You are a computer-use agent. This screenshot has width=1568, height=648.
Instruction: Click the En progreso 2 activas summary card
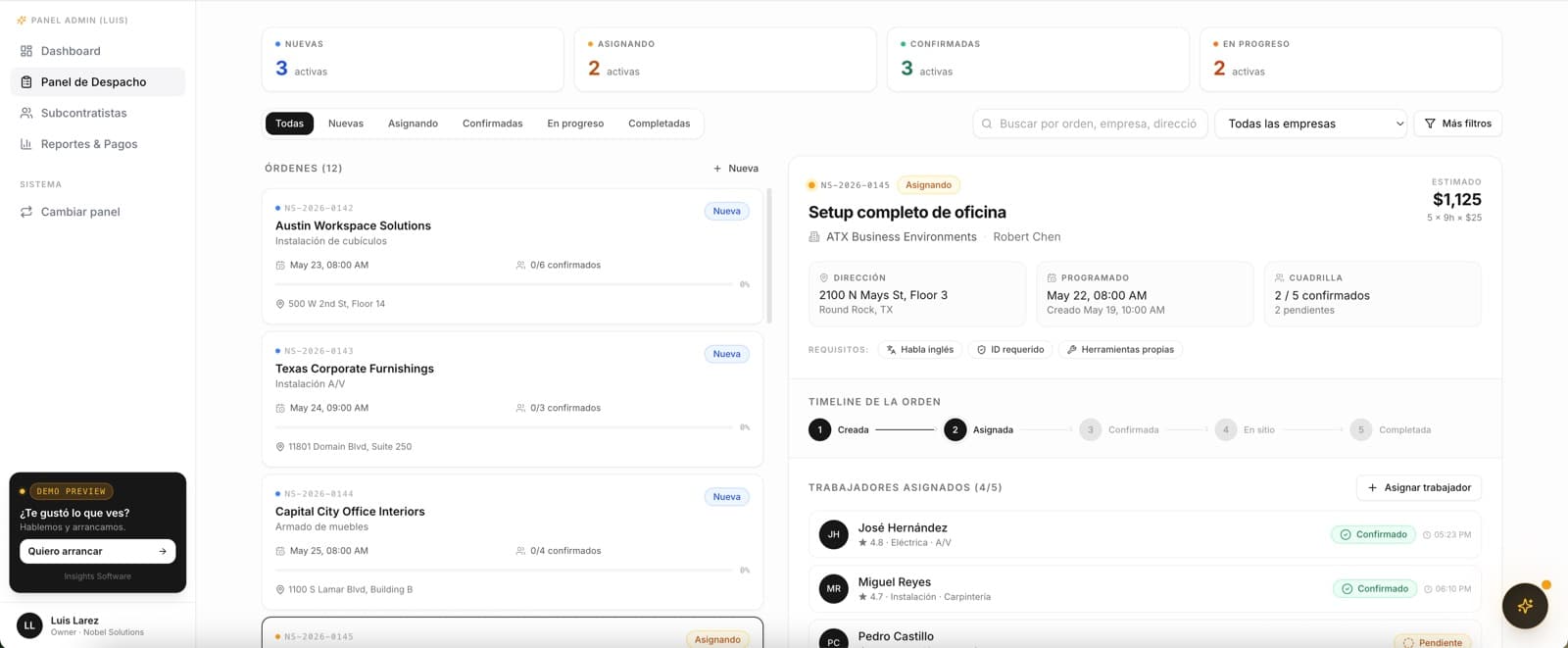1350,60
